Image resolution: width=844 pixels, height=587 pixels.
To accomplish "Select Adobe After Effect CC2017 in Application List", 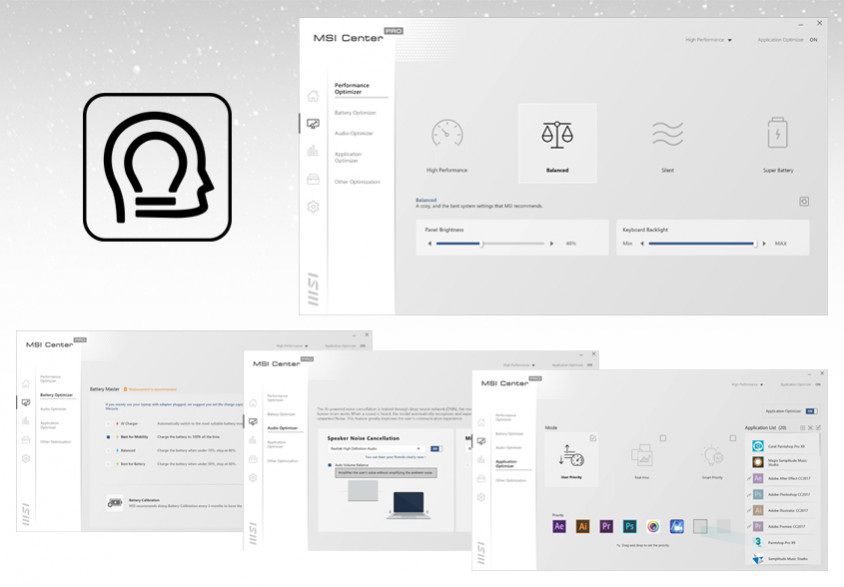I will pyautogui.click(x=782, y=478).
